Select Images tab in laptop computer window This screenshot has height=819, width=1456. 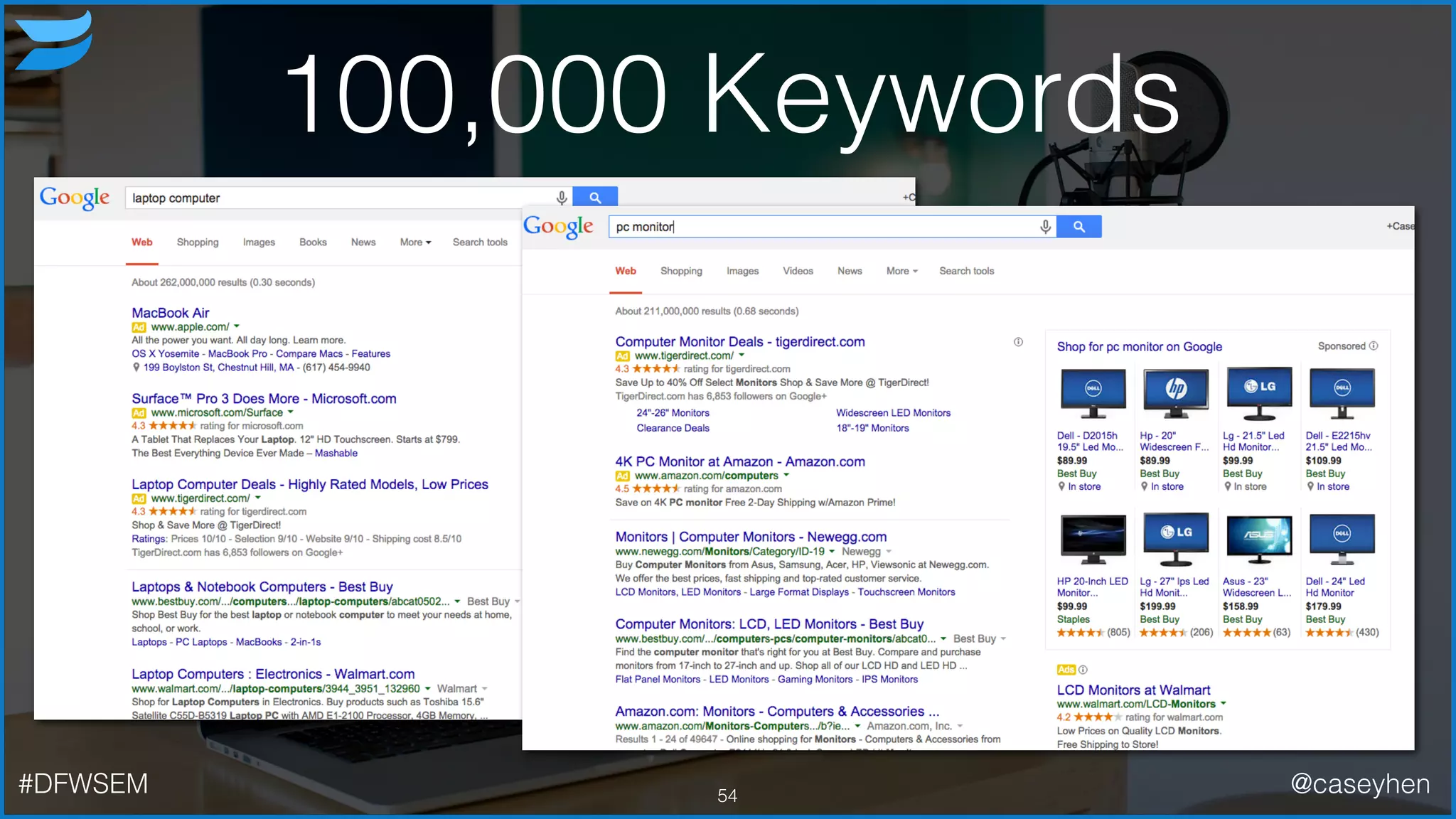click(259, 242)
